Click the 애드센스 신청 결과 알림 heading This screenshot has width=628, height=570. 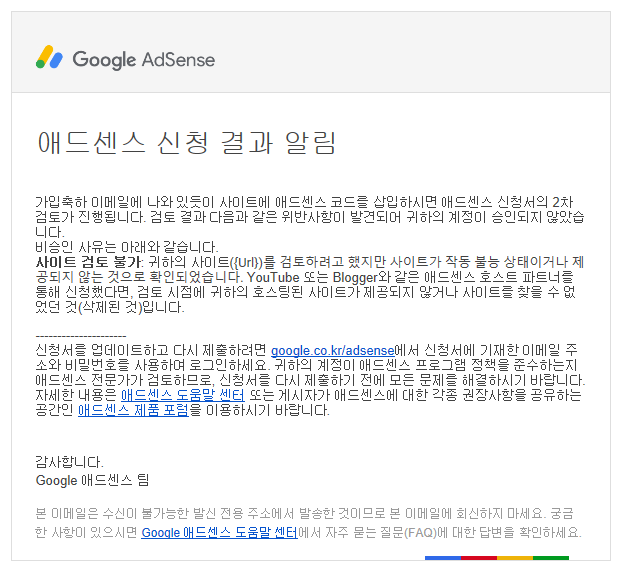coord(187,143)
